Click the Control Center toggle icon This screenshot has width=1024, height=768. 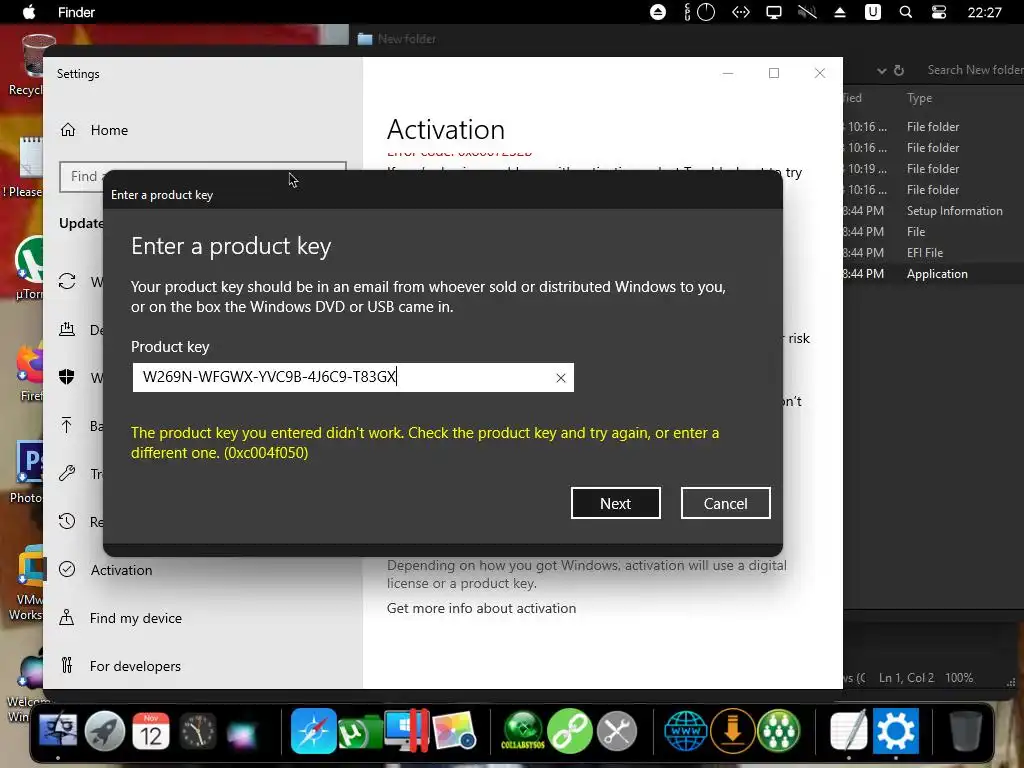(x=939, y=12)
